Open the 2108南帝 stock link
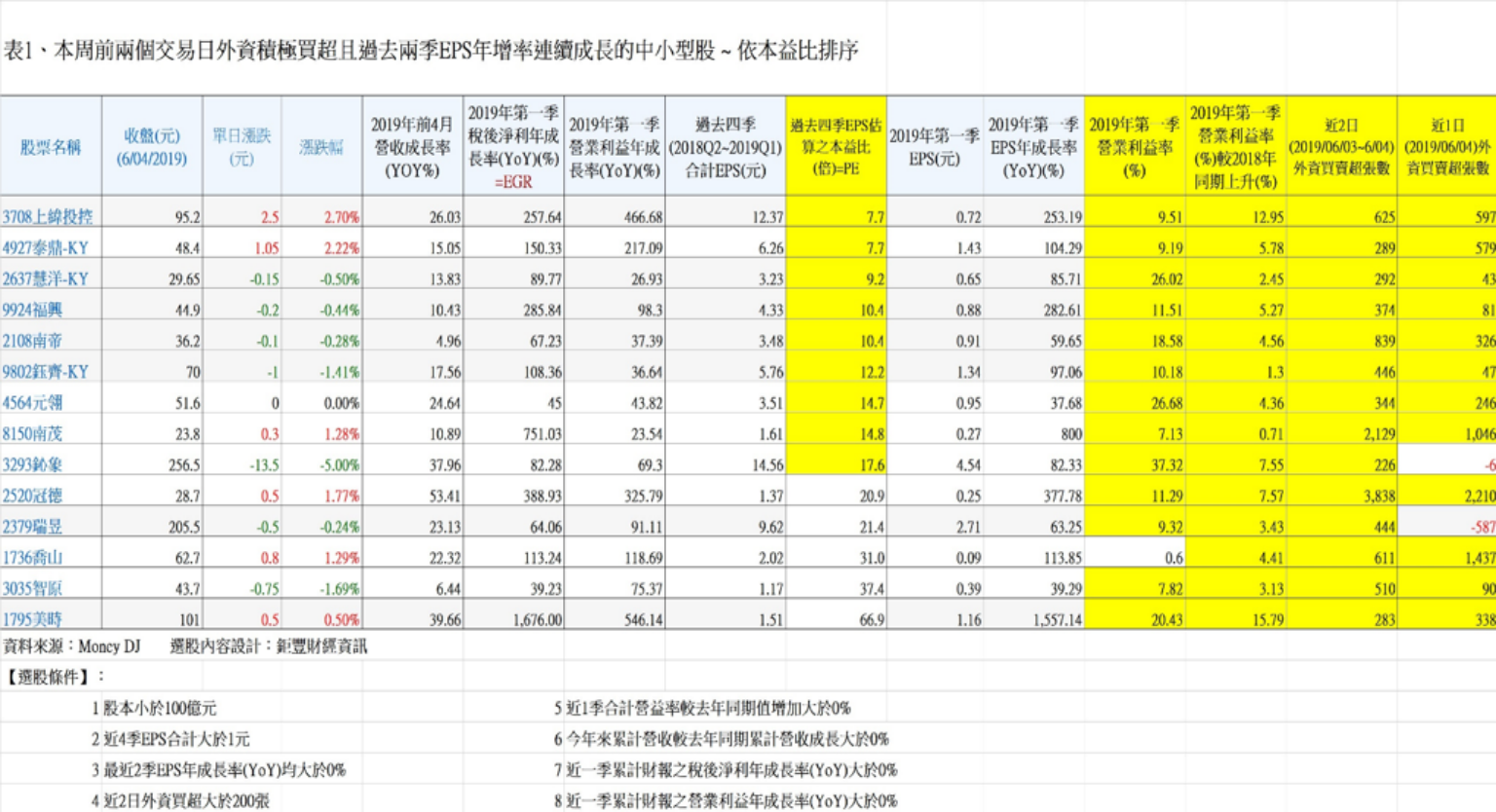 (x=32, y=342)
